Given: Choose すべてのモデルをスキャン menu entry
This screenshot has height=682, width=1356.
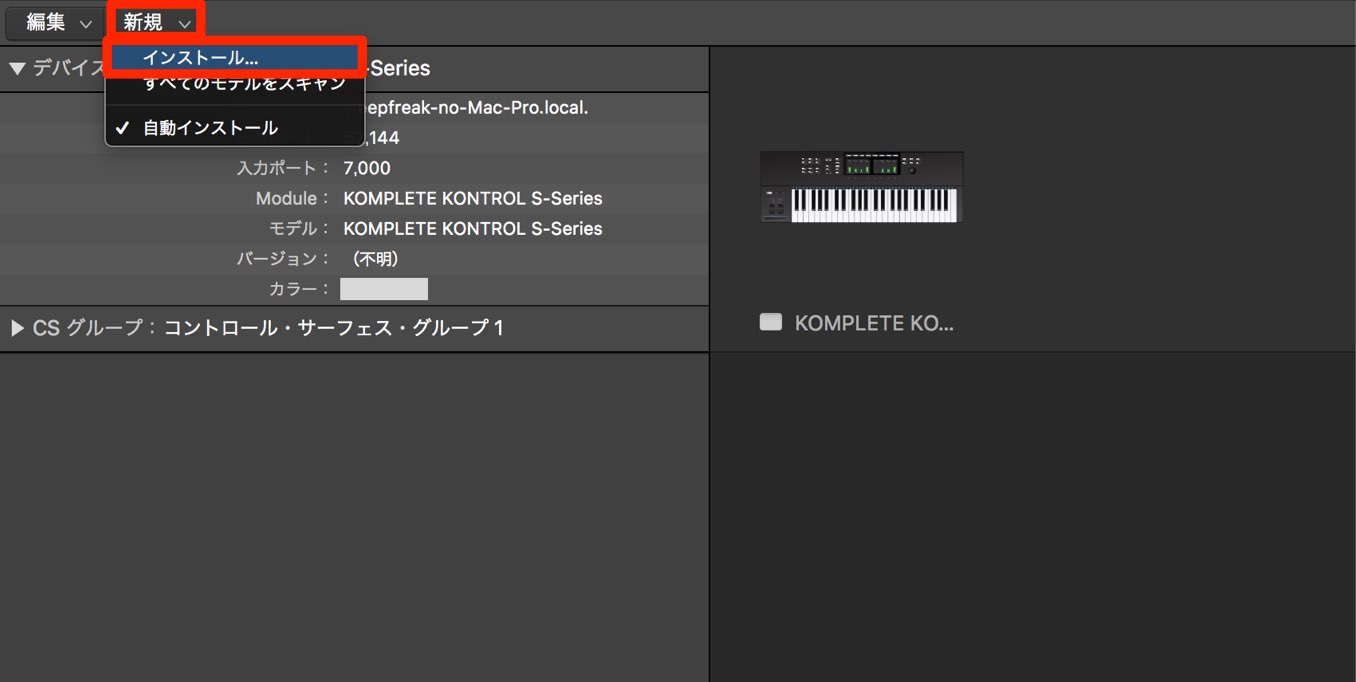Looking at the screenshot, I should (244, 84).
